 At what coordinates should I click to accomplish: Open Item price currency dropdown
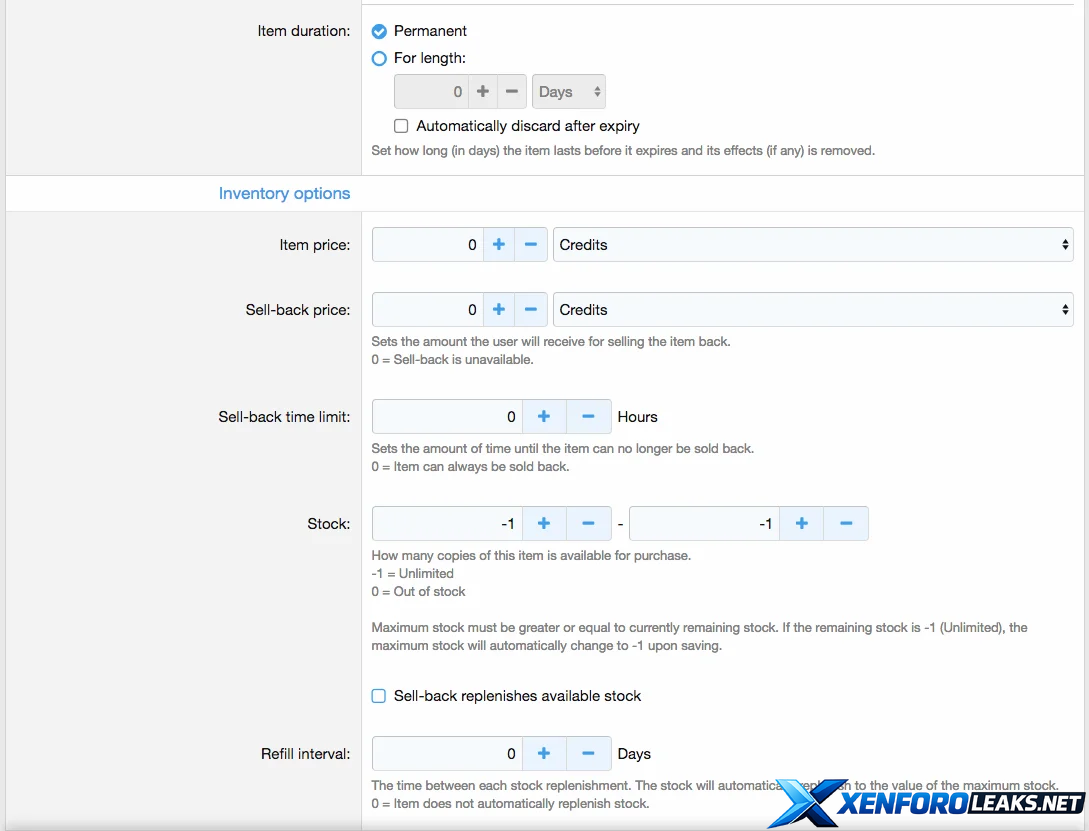812,245
